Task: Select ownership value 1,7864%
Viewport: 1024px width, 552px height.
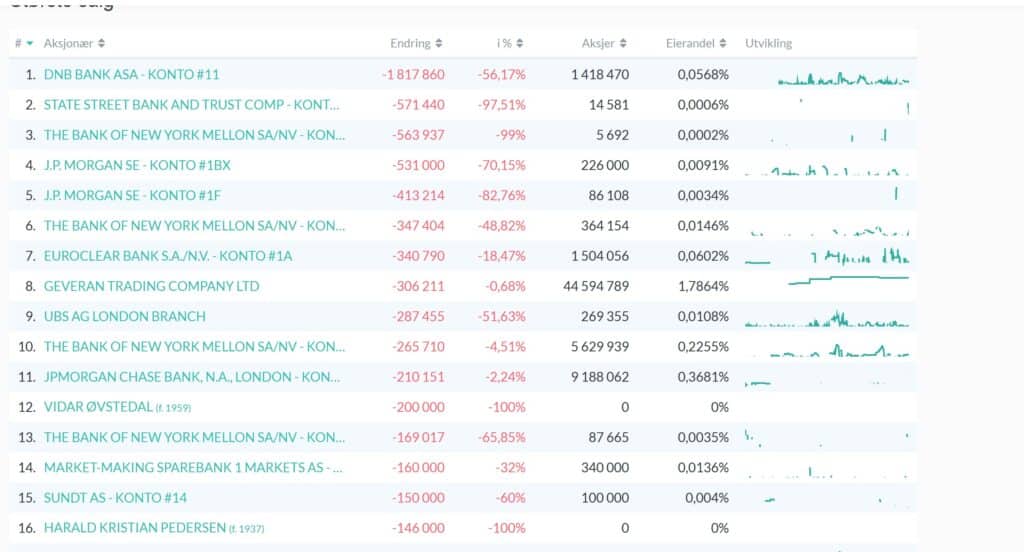Action: 703,286
